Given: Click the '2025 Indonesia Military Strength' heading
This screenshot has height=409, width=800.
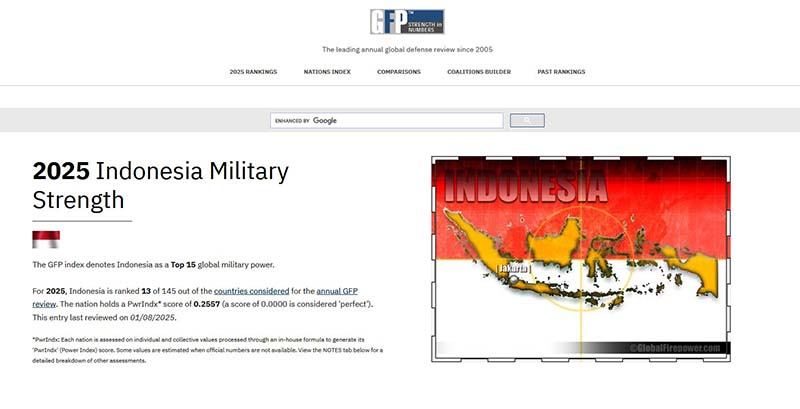Looking at the screenshot, I should pos(160,185).
